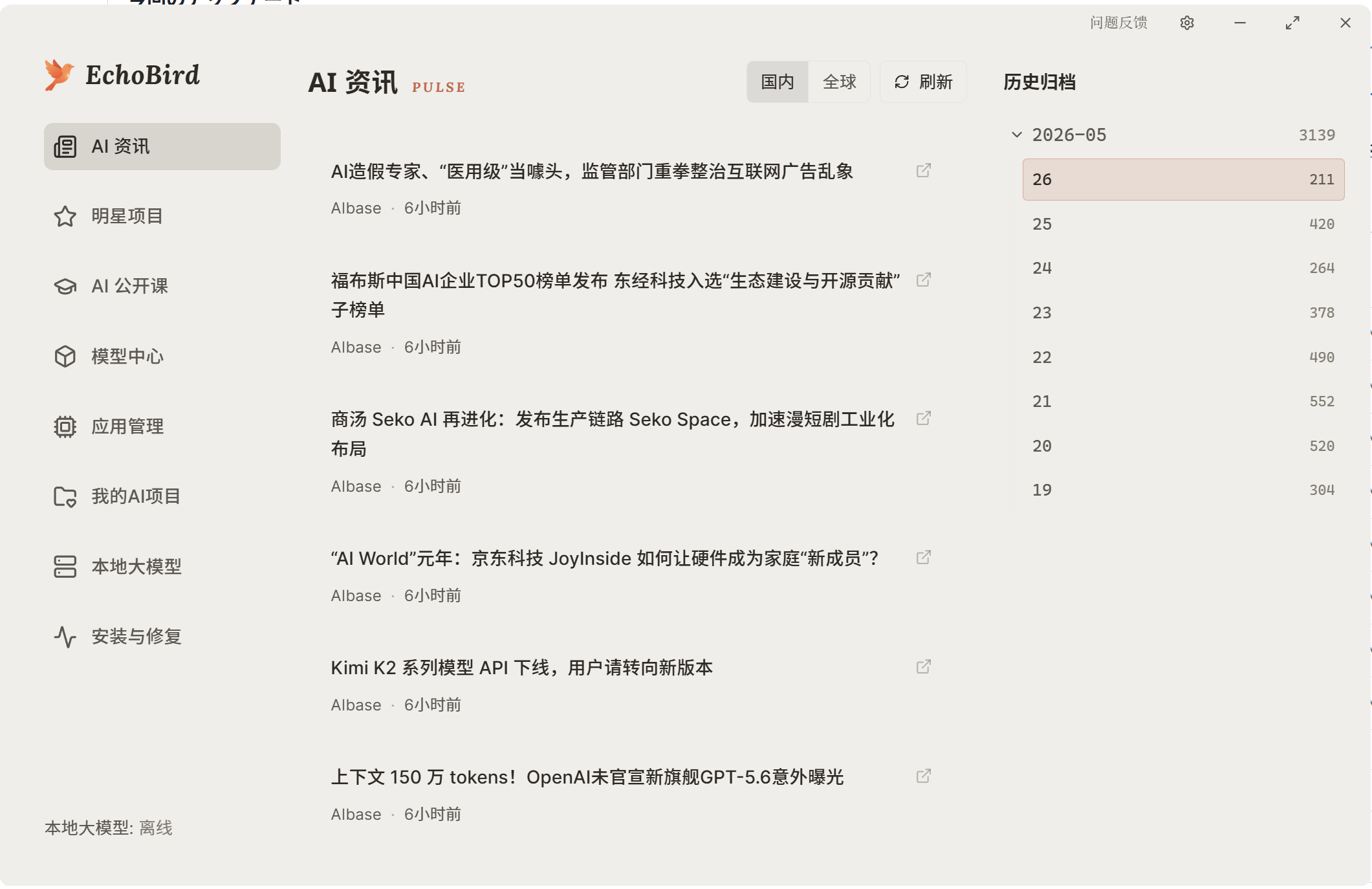This screenshot has width=1372, height=889.
Task: Click the server icon for 本地大模型
Action: (x=65, y=567)
